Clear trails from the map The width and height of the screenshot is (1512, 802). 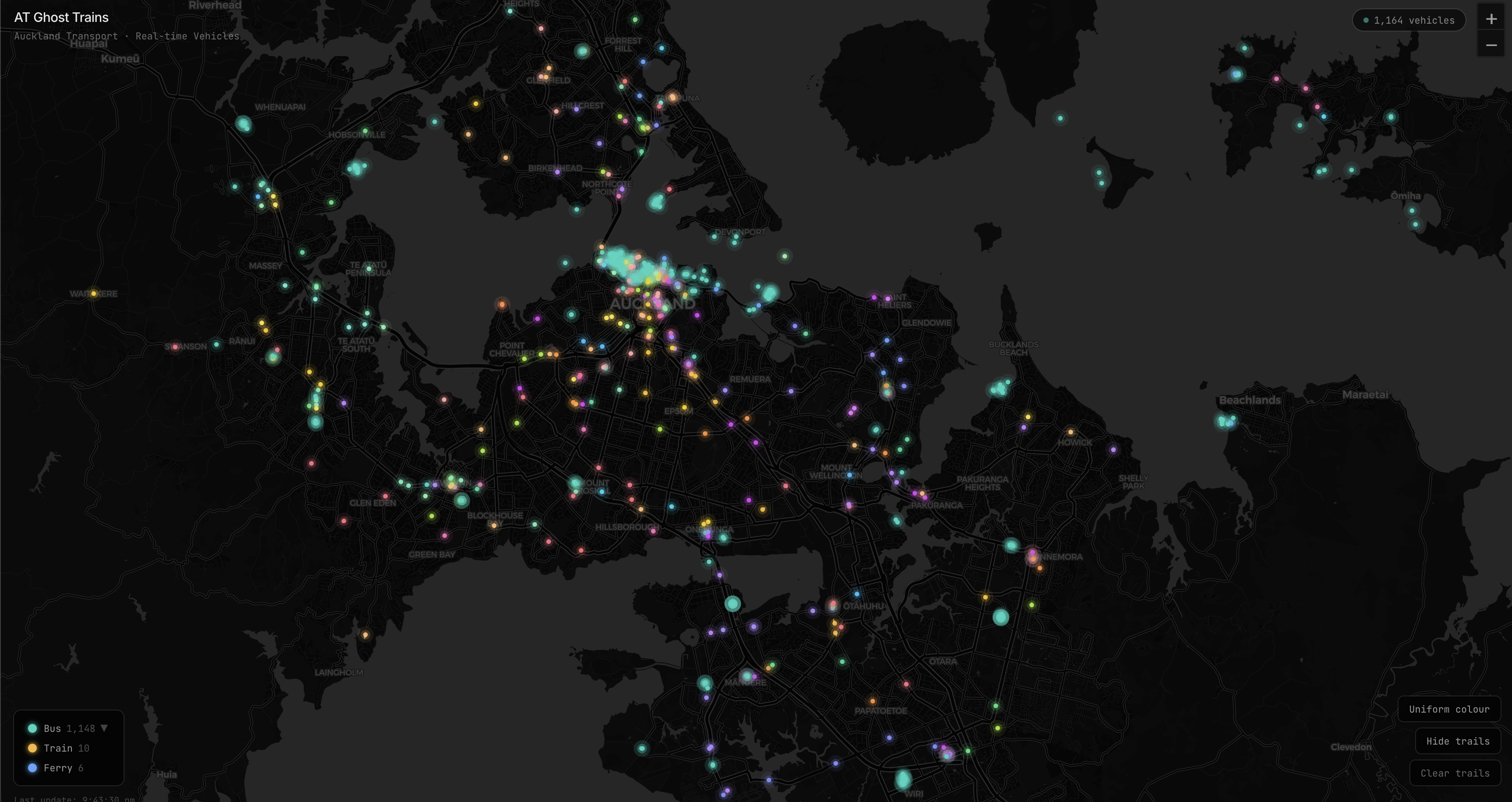point(1455,773)
